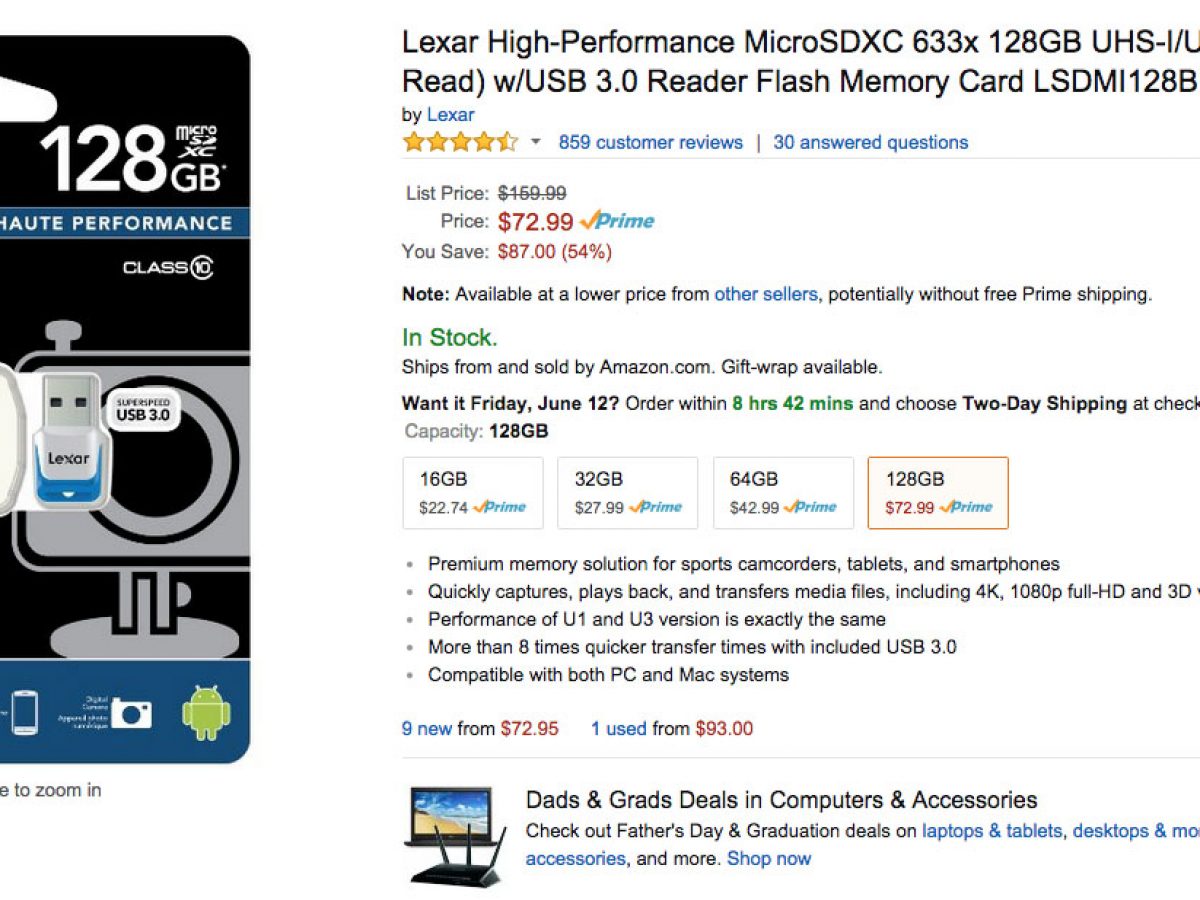1200x900 pixels.
Task: Click the Shop now link
Action: [768, 858]
